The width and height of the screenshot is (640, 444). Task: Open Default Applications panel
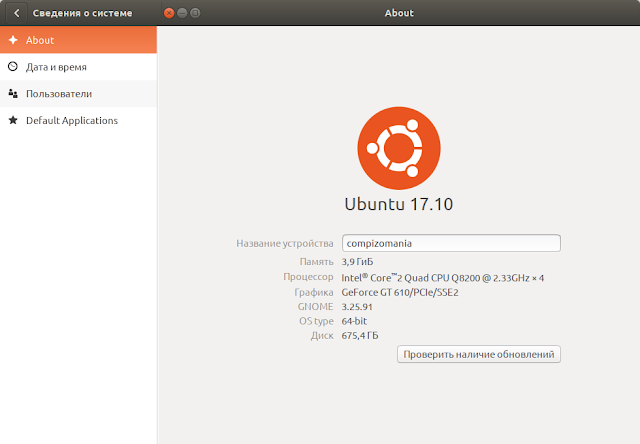click(x=78, y=120)
